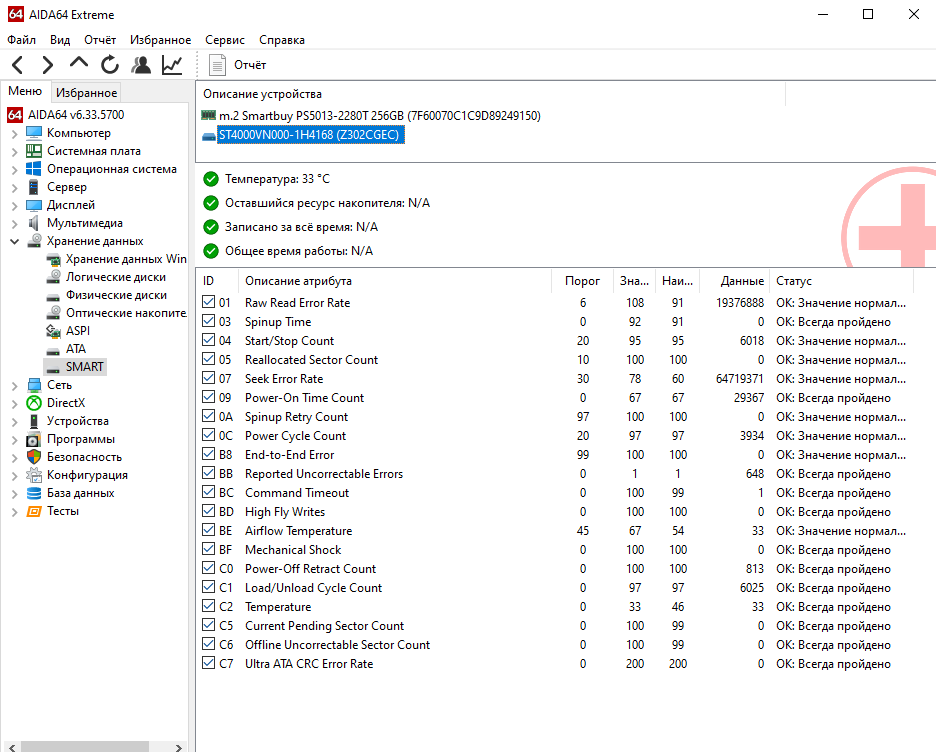Go up one level with up arrow icon

(79, 63)
